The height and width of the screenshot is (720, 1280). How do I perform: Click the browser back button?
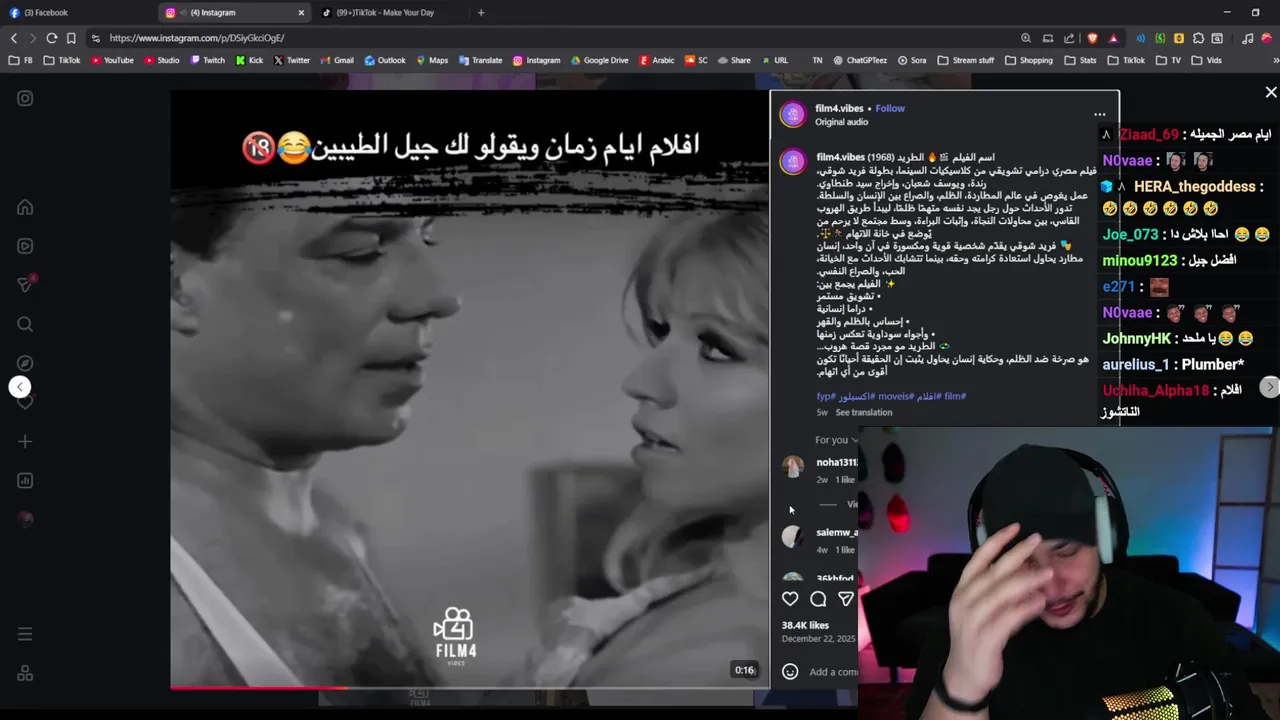[x=14, y=38]
